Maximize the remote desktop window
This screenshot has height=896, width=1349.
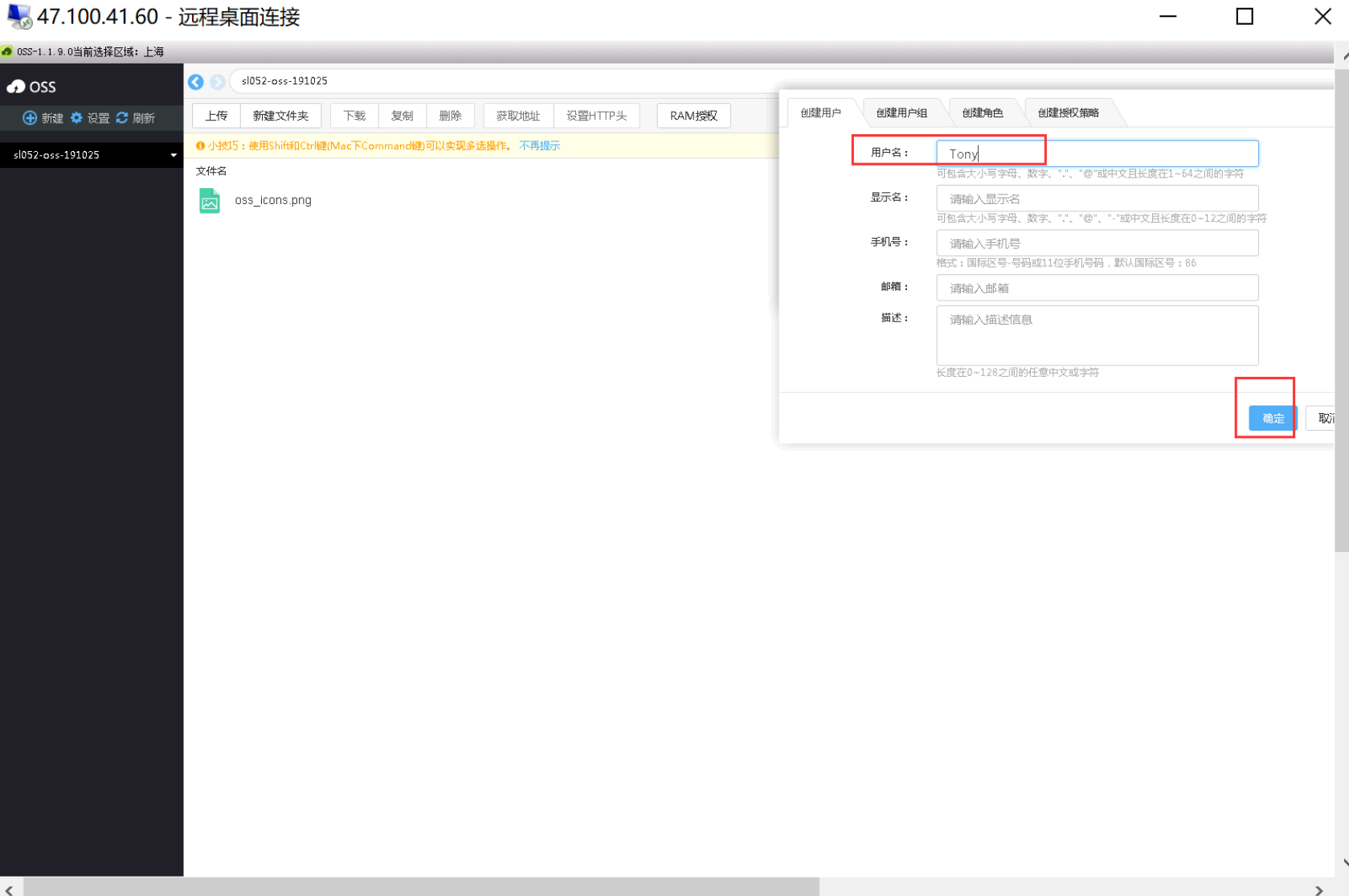point(1245,16)
